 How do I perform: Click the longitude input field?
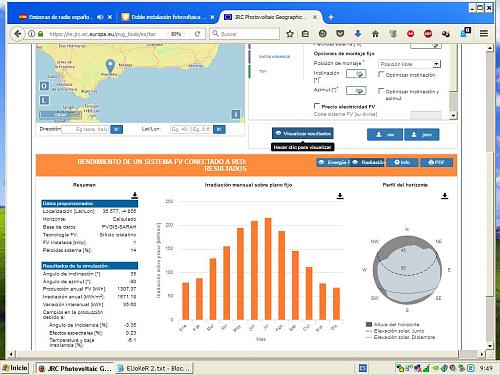click(201, 129)
